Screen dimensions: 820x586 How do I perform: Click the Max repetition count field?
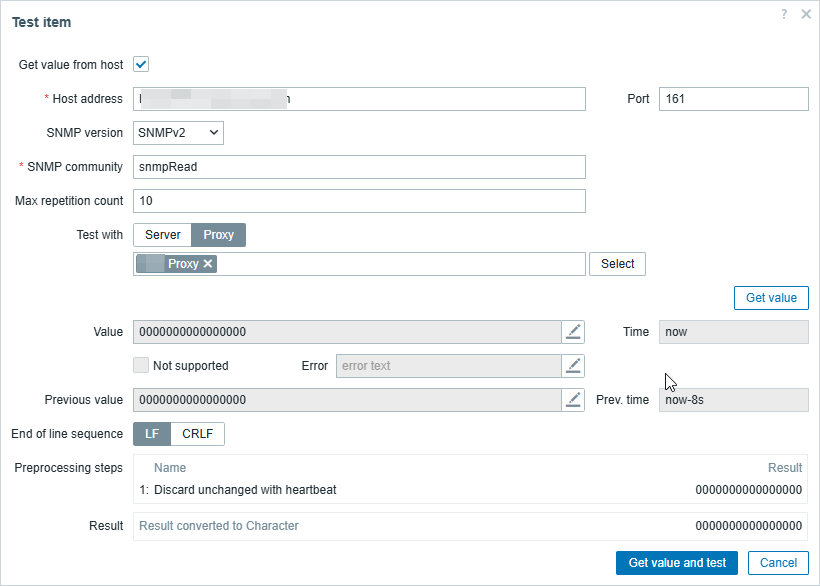[x=359, y=201]
